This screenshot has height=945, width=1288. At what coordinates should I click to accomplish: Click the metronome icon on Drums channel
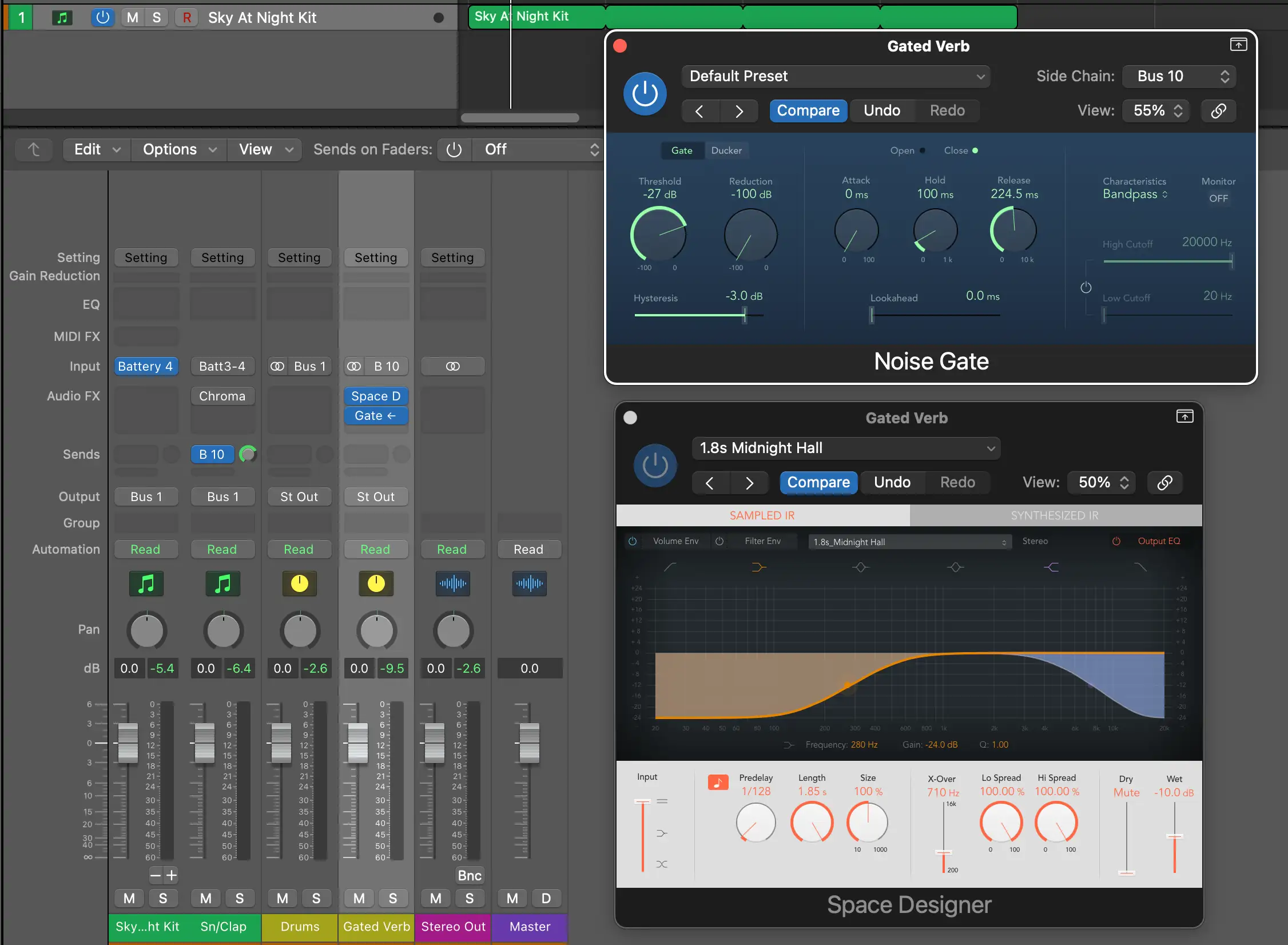point(298,583)
